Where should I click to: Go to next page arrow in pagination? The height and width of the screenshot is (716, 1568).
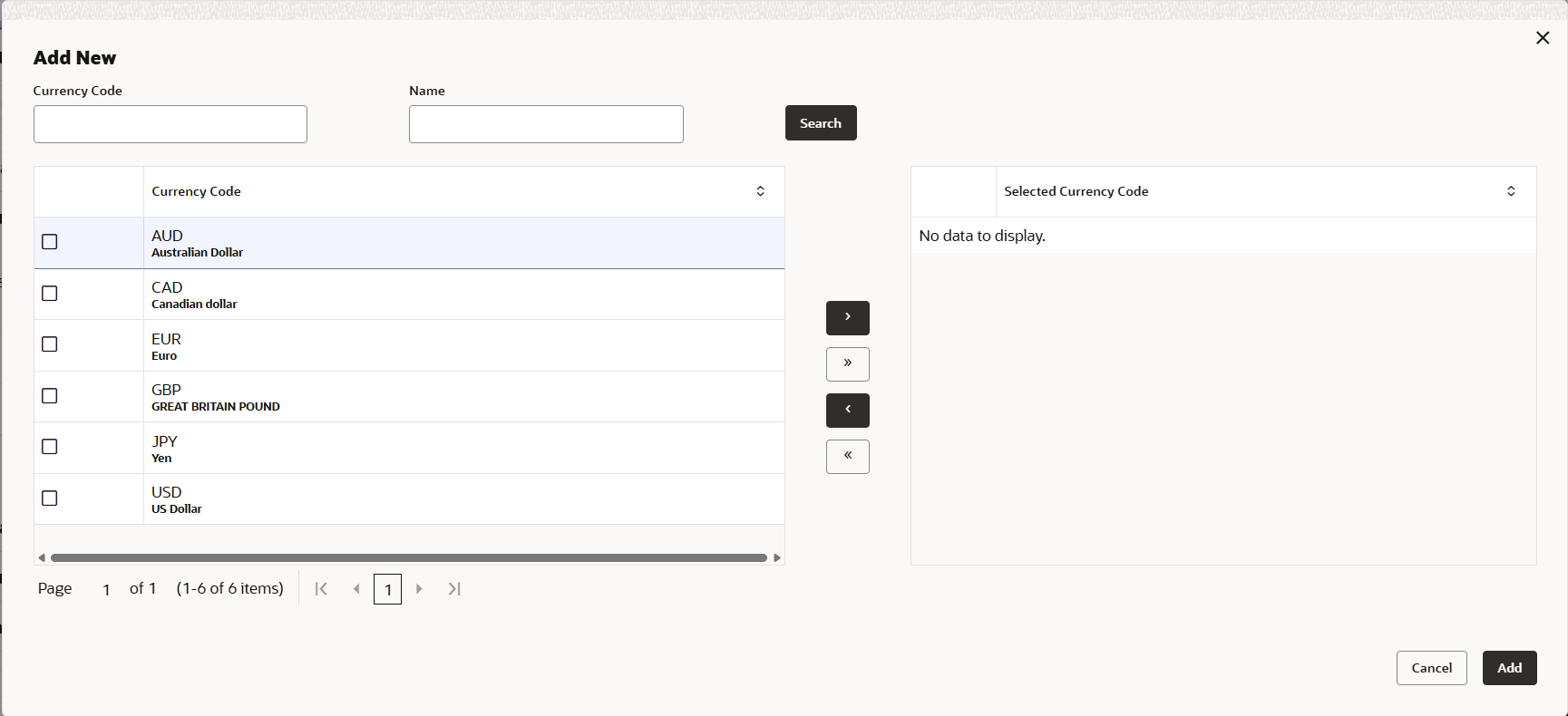tap(419, 589)
